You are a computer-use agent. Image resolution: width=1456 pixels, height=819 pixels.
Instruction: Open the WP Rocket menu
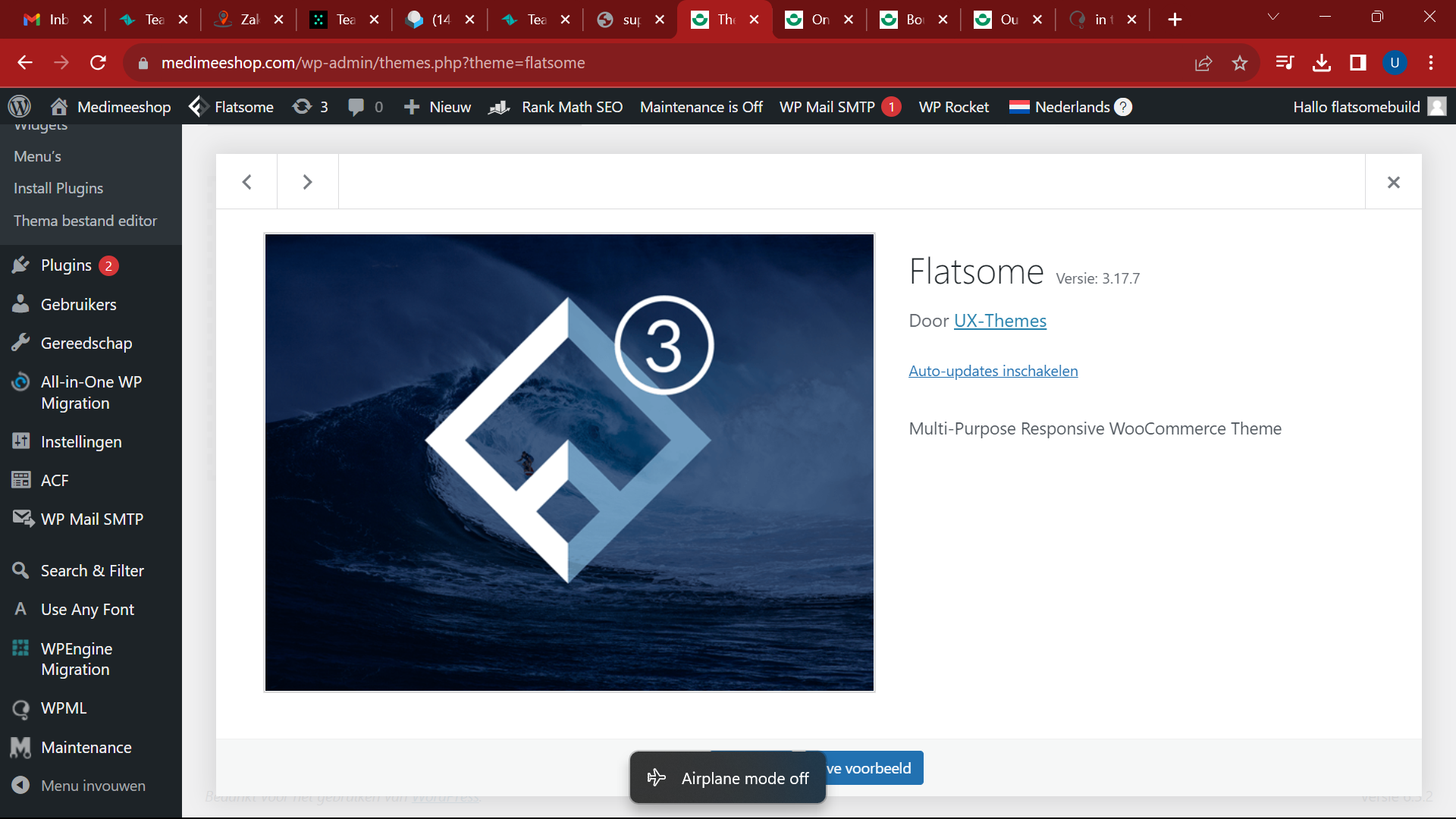pos(953,107)
